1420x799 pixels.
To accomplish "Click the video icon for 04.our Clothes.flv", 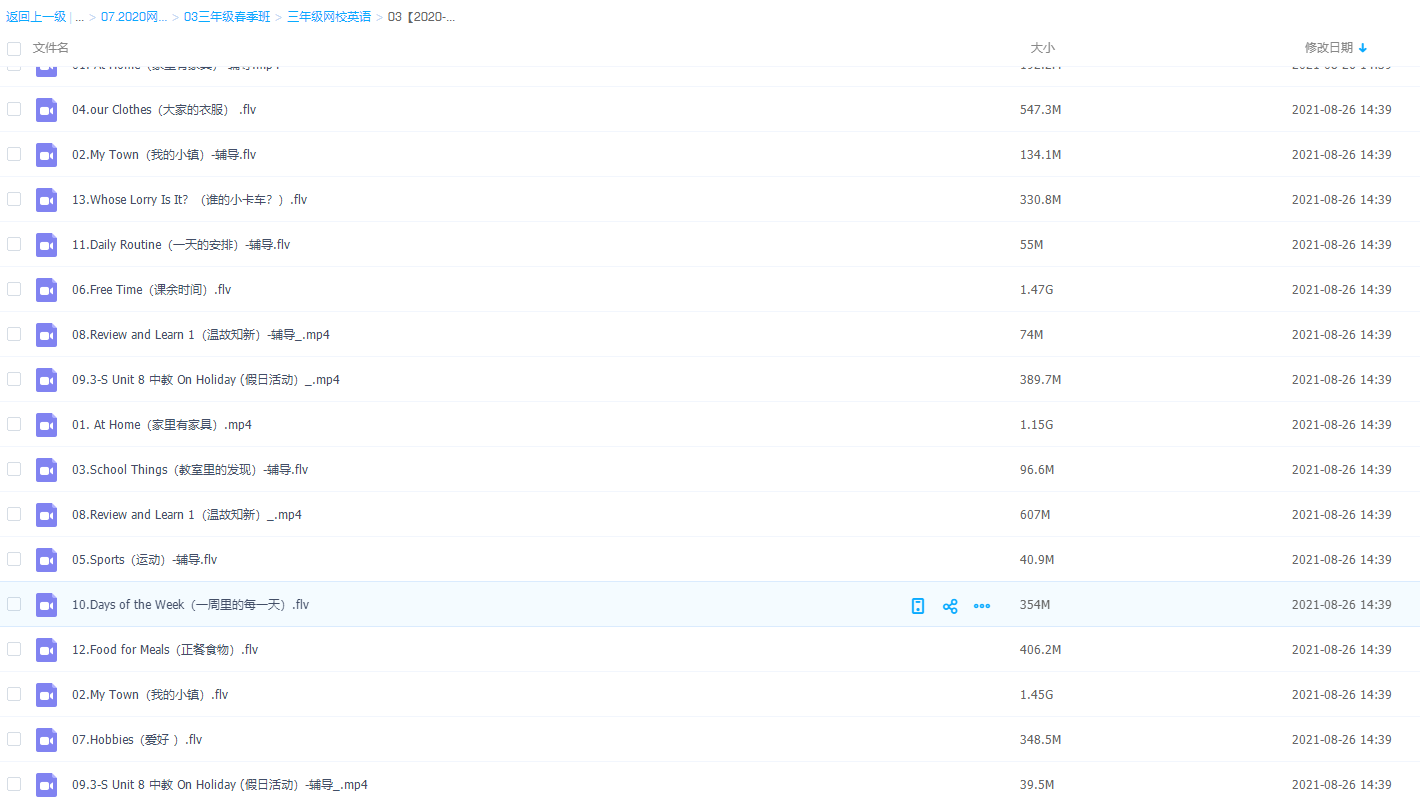I will pos(46,110).
